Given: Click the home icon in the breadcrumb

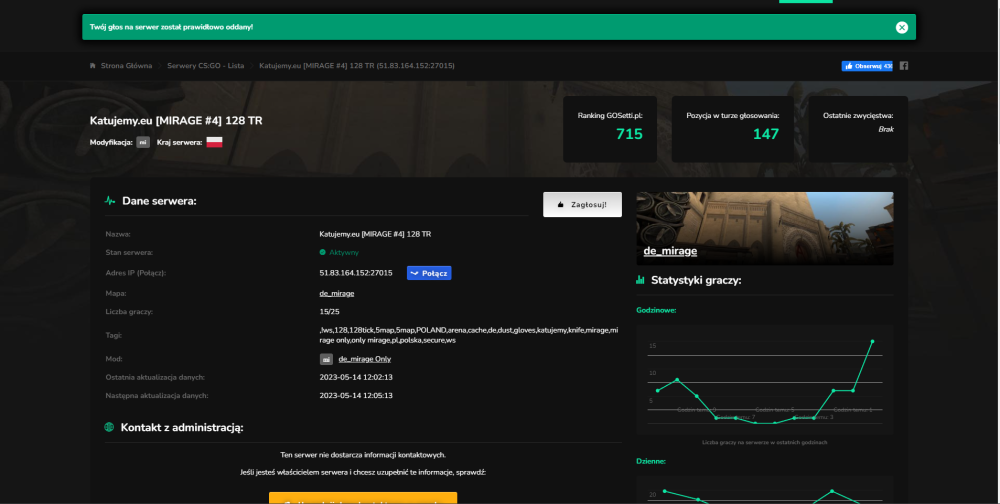Looking at the screenshot, I should (x=92, y=66).
